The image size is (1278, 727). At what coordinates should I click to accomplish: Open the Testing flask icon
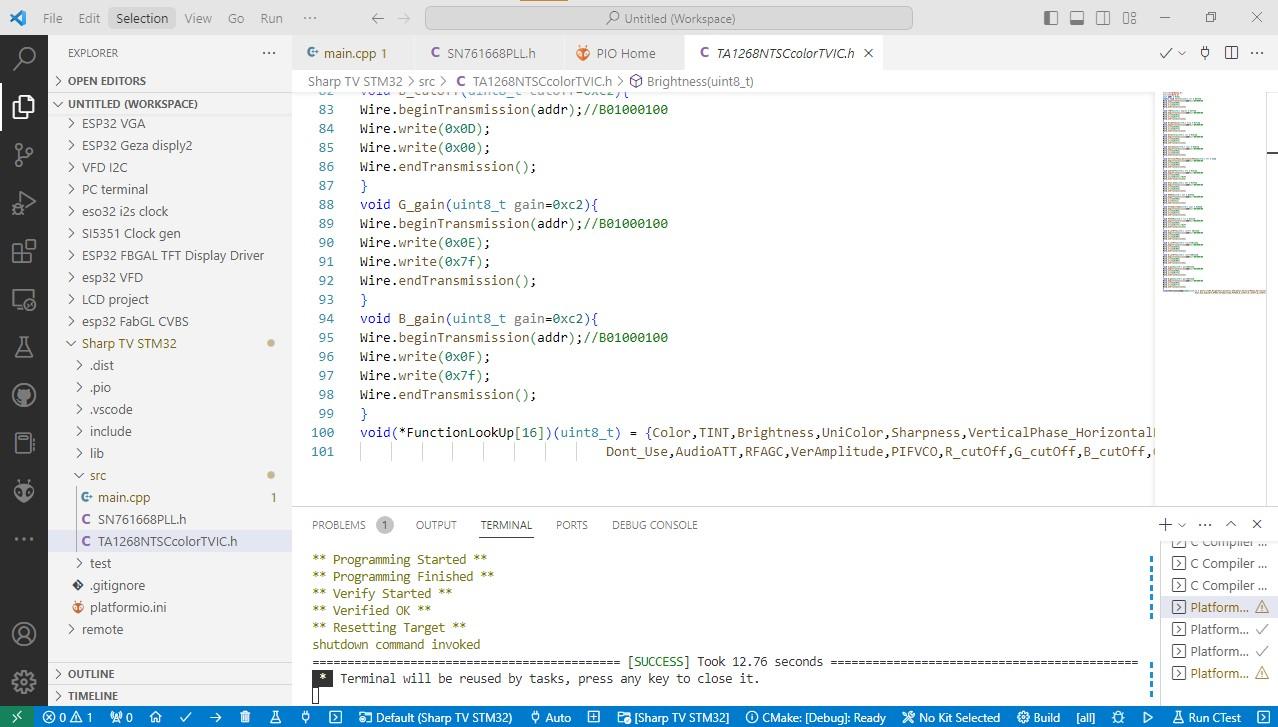[x=24, y=345]
